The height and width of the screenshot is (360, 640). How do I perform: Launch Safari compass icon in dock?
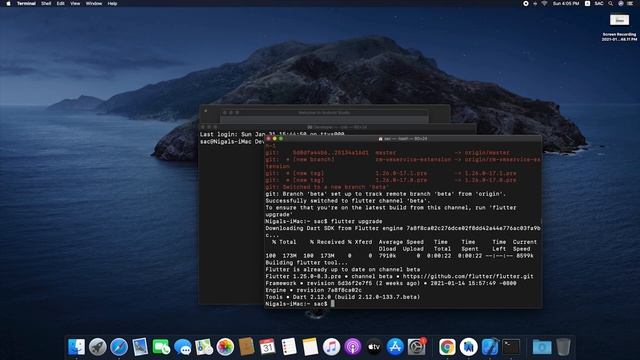(x=119, y=347)
